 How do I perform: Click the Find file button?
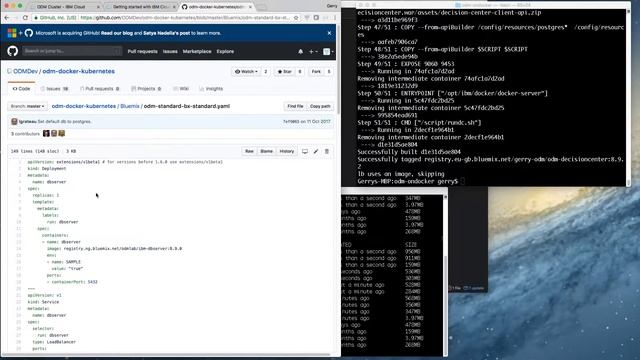pyautogui.click(x=295, y=107)
